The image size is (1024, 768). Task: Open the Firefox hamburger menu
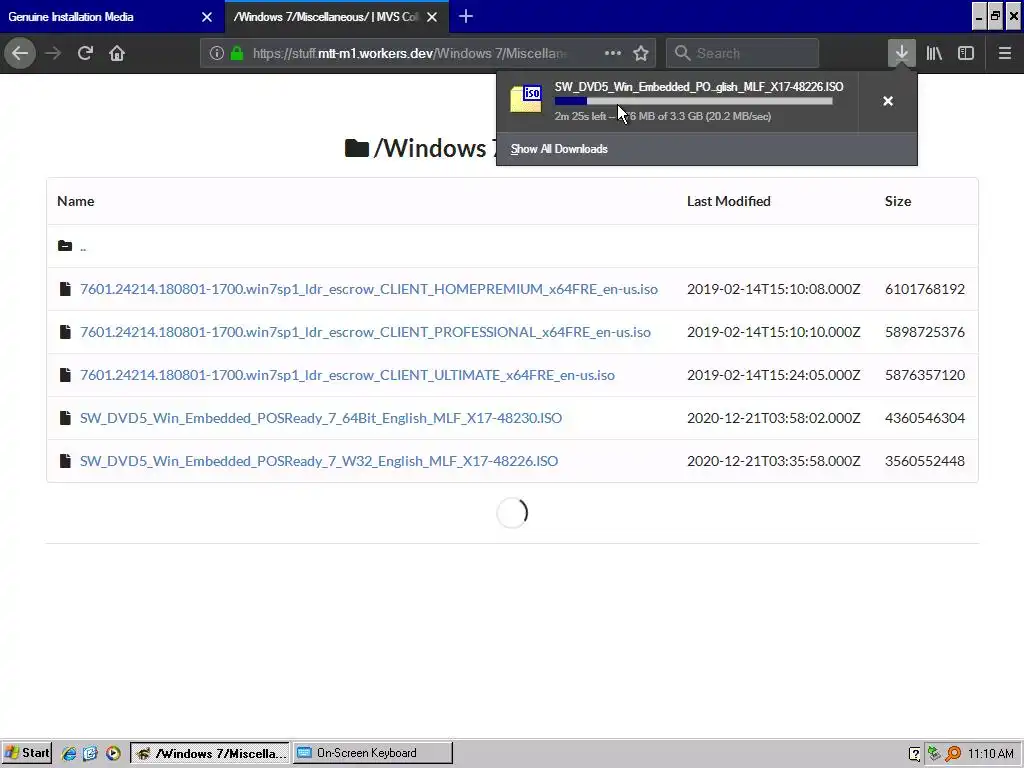point(1004,53)
